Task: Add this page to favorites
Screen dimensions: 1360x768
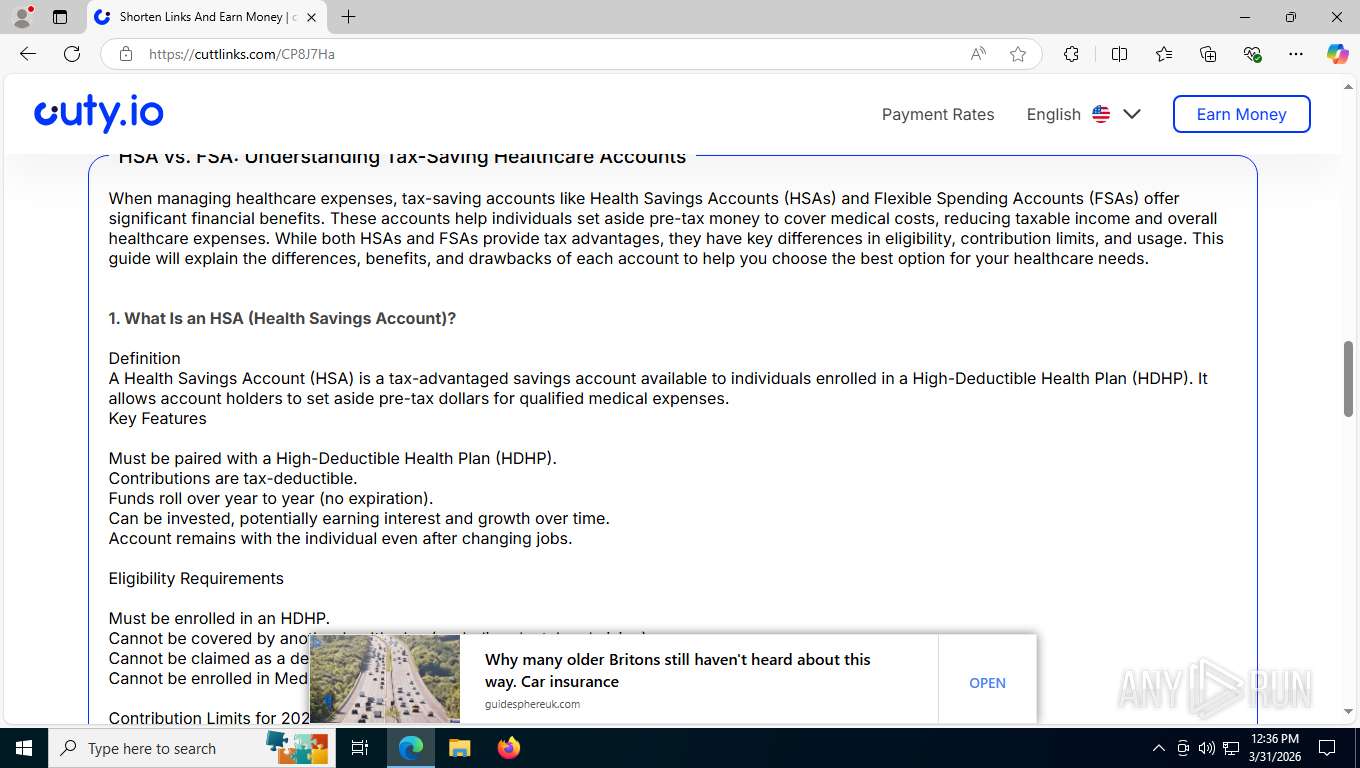Action: point(1018,54)
